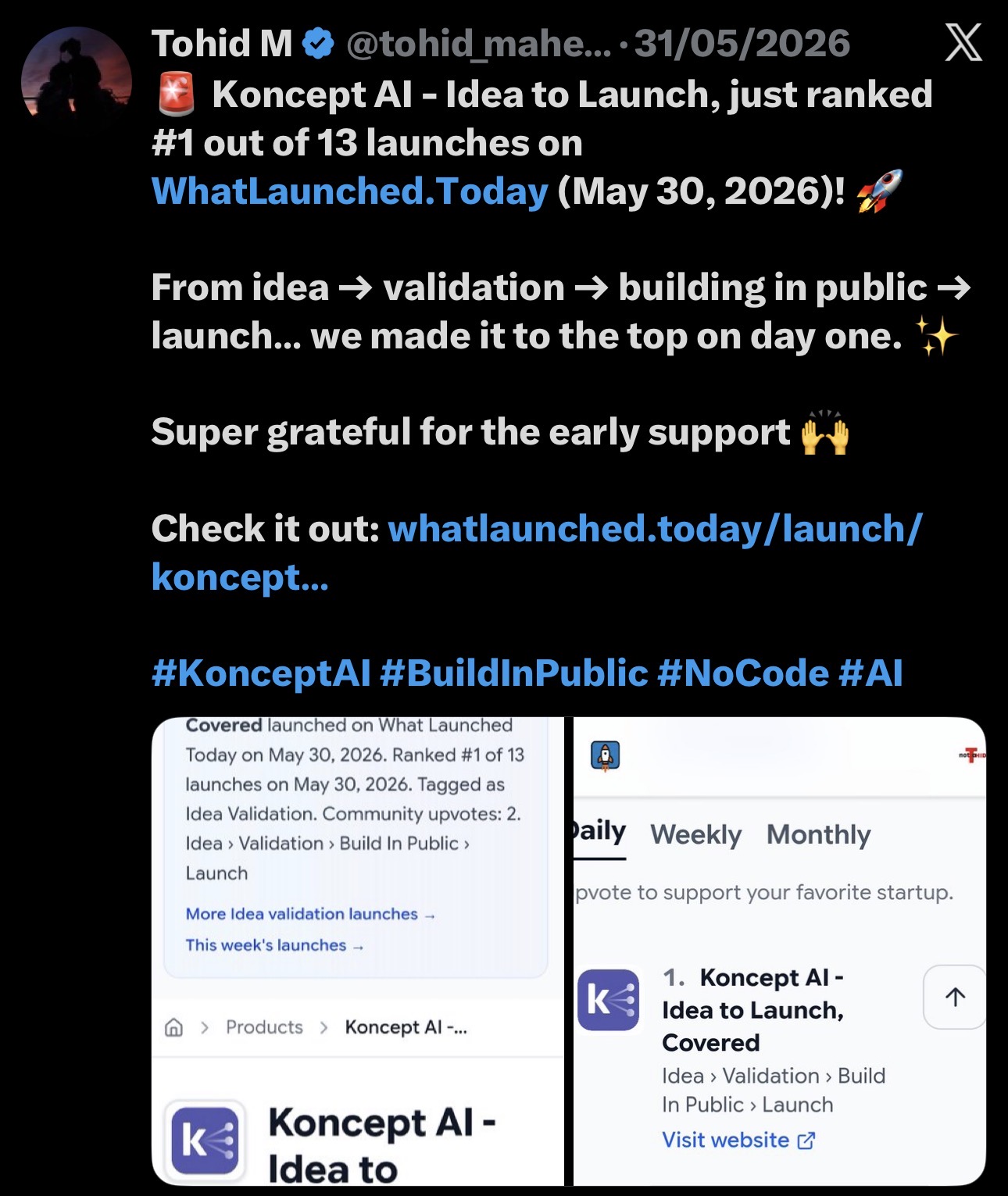
Task: Open the rocket logo in launch screenshot
Action: point(606,755)
